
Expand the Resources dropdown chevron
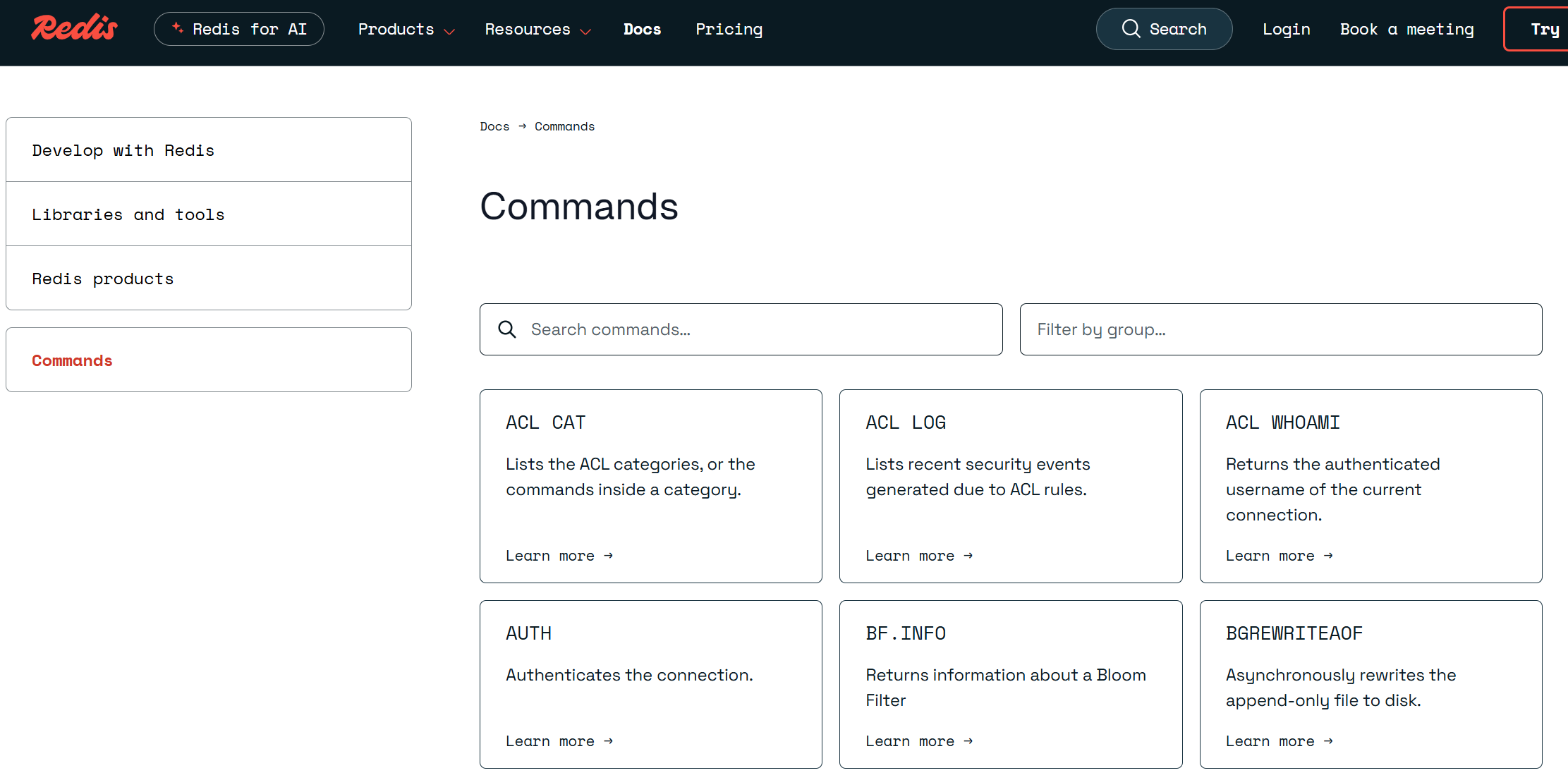[x=585, y=31]
